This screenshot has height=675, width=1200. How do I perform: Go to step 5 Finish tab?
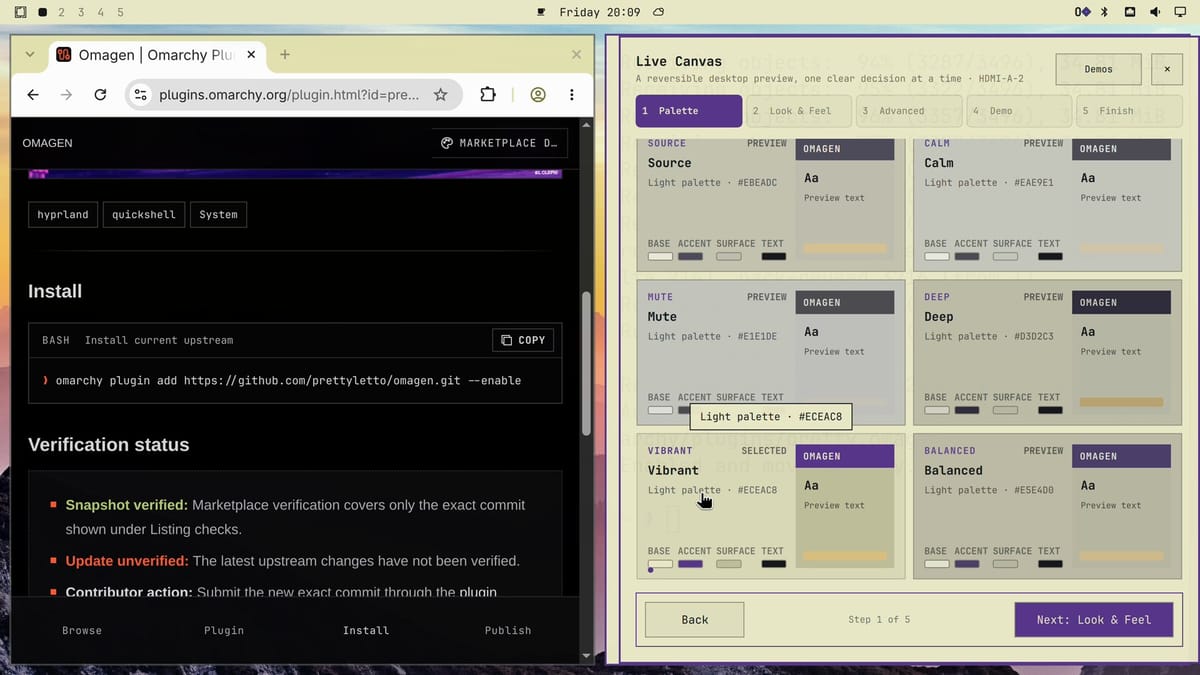pos(1129,111)
